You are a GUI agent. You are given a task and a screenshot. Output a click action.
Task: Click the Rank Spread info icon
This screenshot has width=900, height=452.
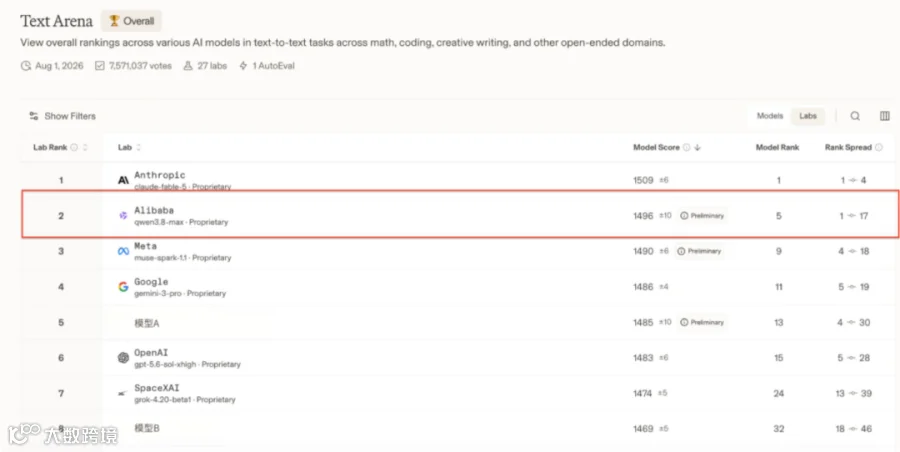[x=878, y=148]
